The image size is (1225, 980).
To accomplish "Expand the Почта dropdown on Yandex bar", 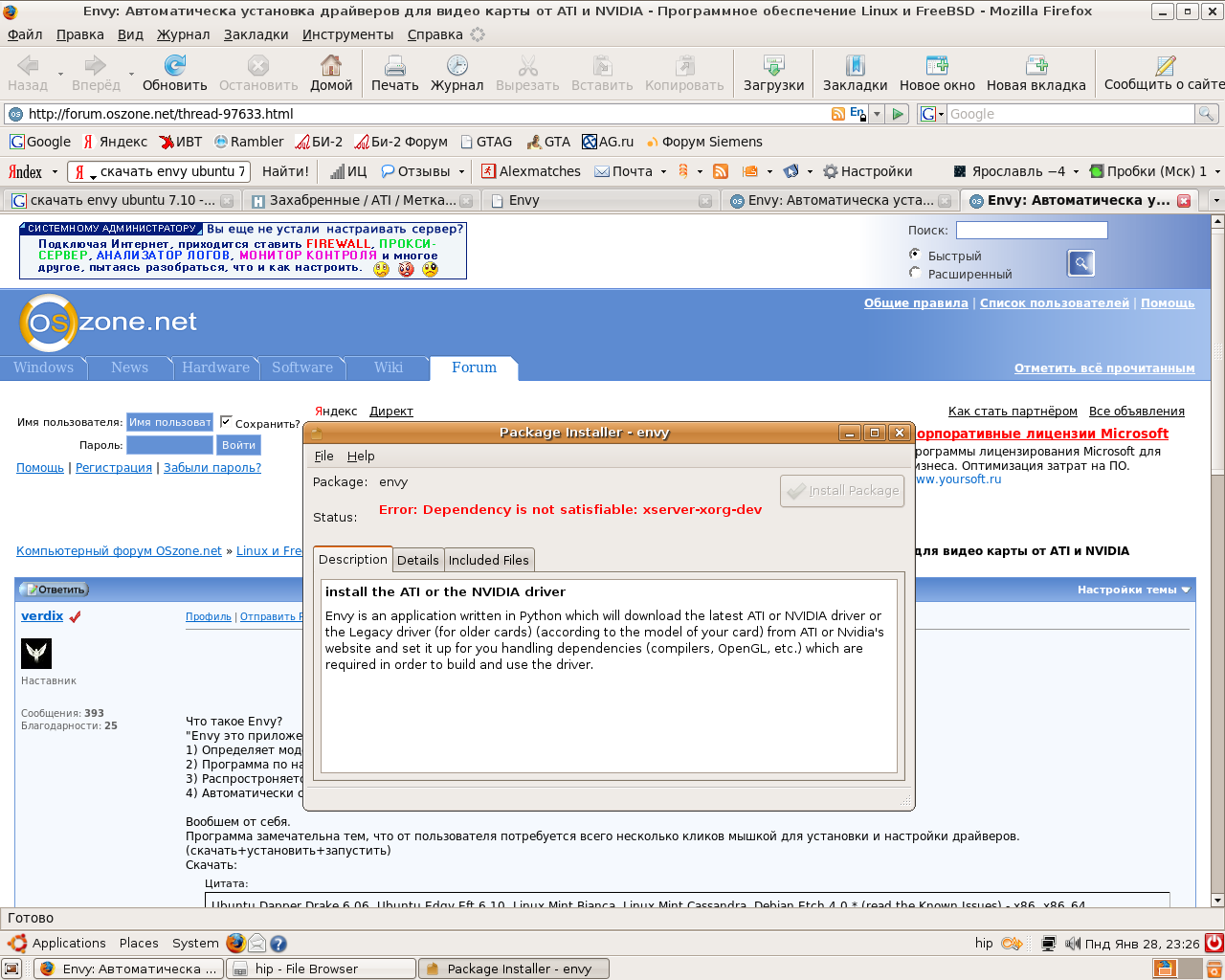I will click(663, 171).
